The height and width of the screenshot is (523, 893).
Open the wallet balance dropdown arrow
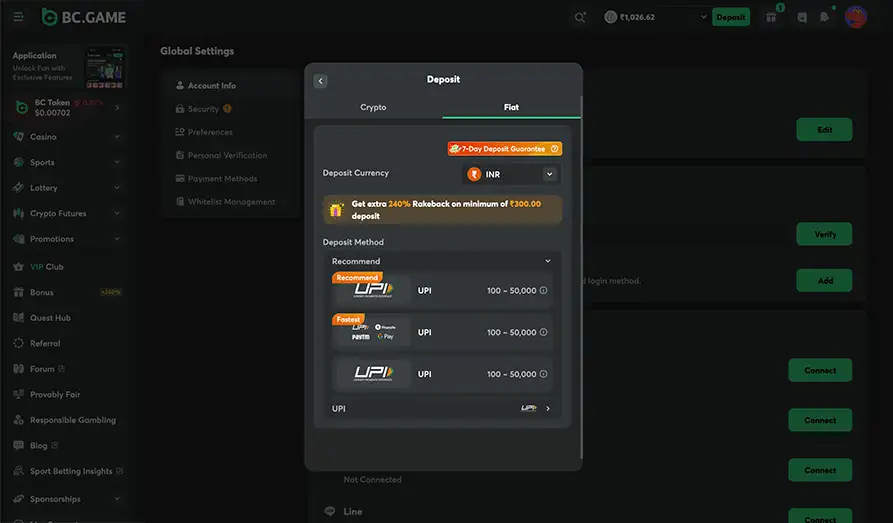coord(703,17)
